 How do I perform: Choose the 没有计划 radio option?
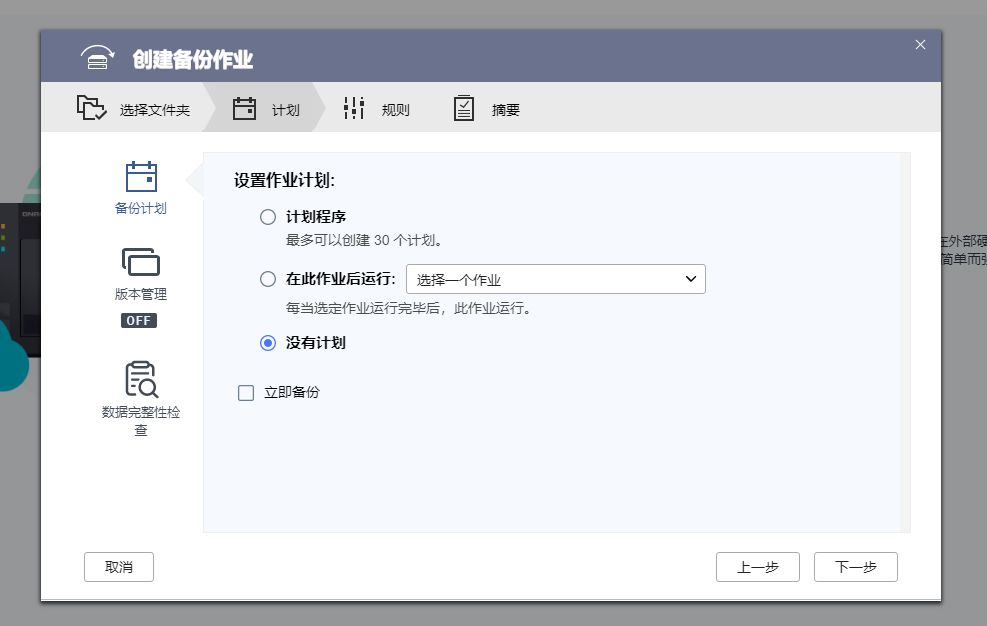pyautogui.click(x=267, y=343)
